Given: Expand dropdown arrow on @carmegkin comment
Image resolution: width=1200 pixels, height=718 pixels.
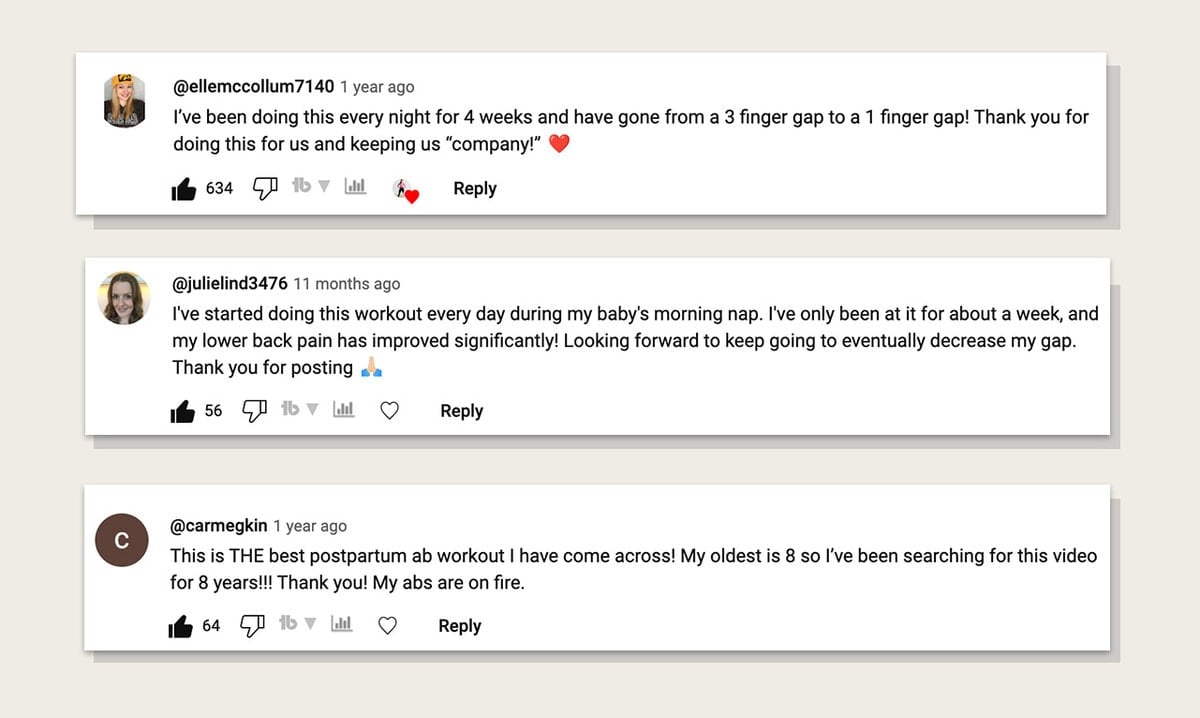Looking at the screenshot, I should pyautogui.click(x=310, y=624).
